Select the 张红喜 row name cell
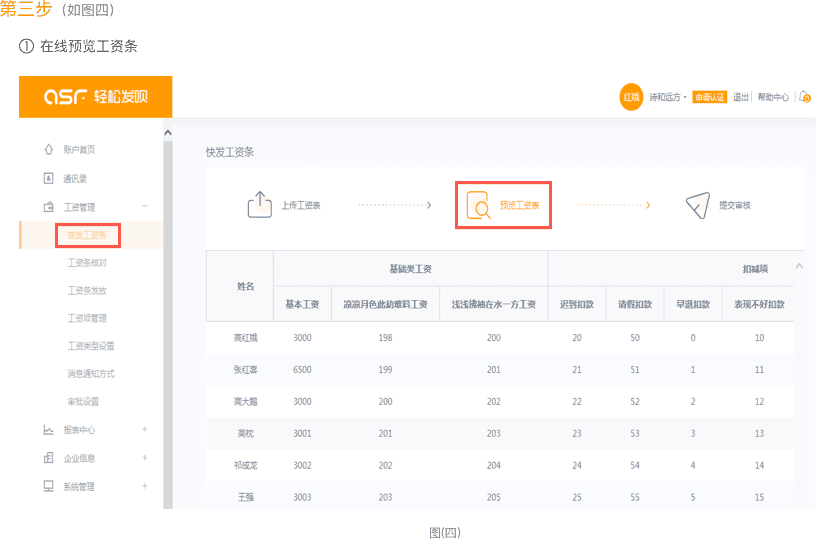The width and height of the screenshot is (816, 539). pyautogui.click(x=245, y=370)
